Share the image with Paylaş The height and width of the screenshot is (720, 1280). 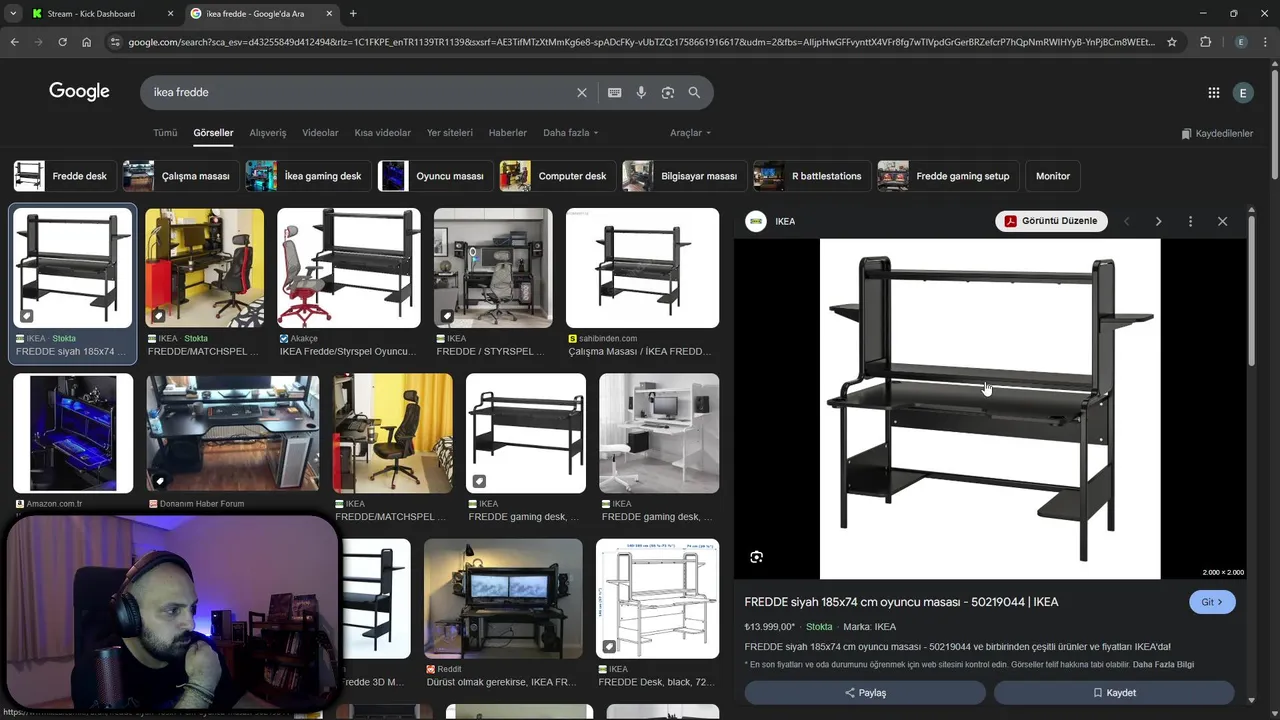click(x=865, y=692)
